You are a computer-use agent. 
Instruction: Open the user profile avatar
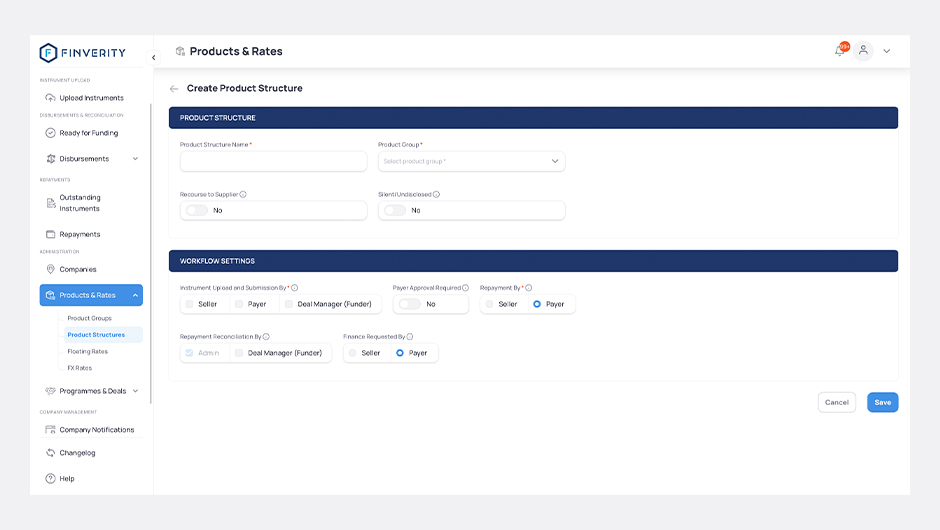click(863, 51)
